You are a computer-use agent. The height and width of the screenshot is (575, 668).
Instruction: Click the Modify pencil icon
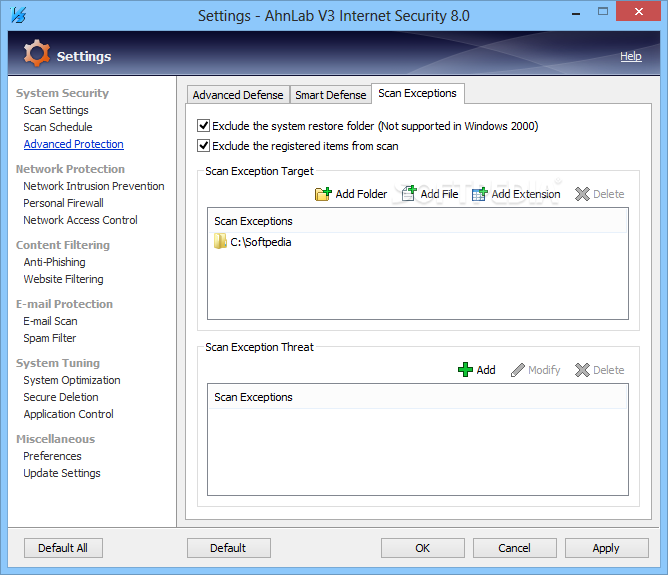point(518,370)
